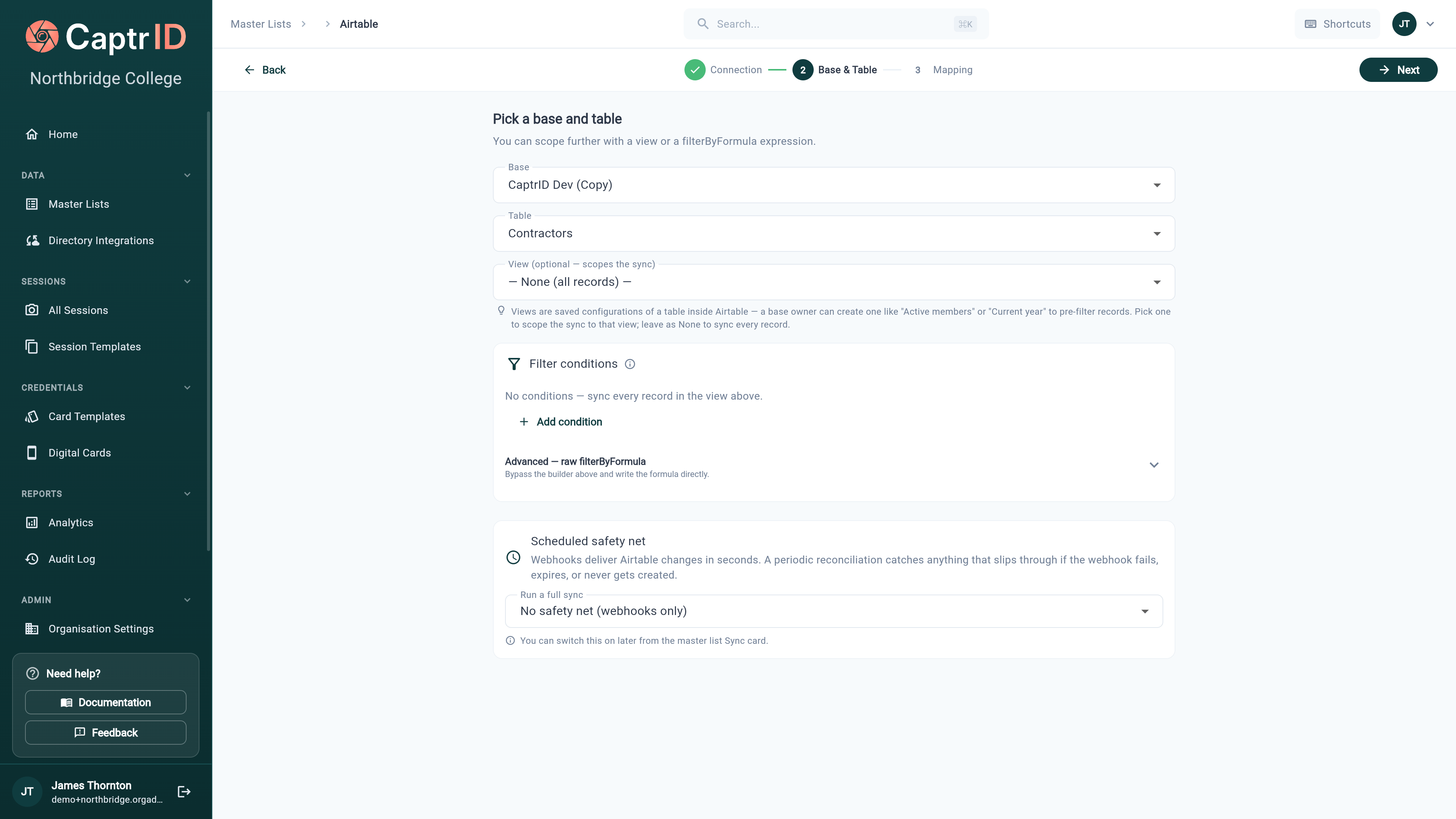Click the sidebar scrollbar
1456x819 pixels.
click(x=209, y=331)
